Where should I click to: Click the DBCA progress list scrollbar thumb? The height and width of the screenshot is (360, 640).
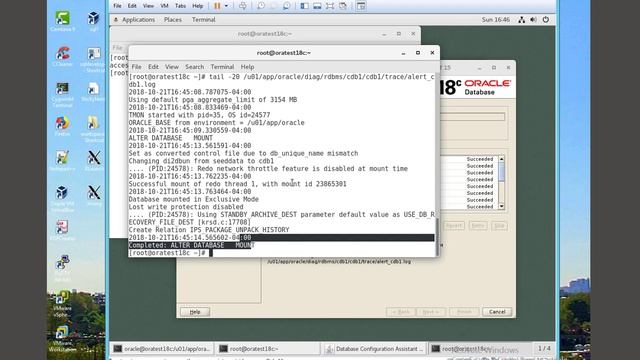point(502,171)
